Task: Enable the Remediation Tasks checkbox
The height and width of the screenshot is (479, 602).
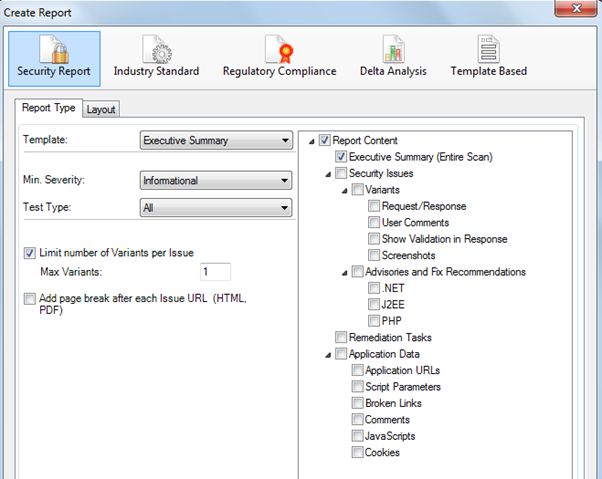Action: coord(342,337)
